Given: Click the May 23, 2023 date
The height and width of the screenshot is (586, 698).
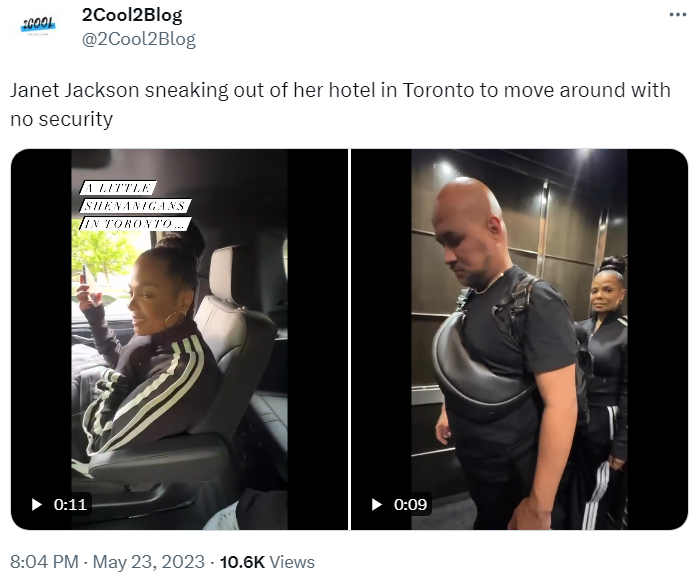Looking at the screenshot, I should [x=149, y=562].
